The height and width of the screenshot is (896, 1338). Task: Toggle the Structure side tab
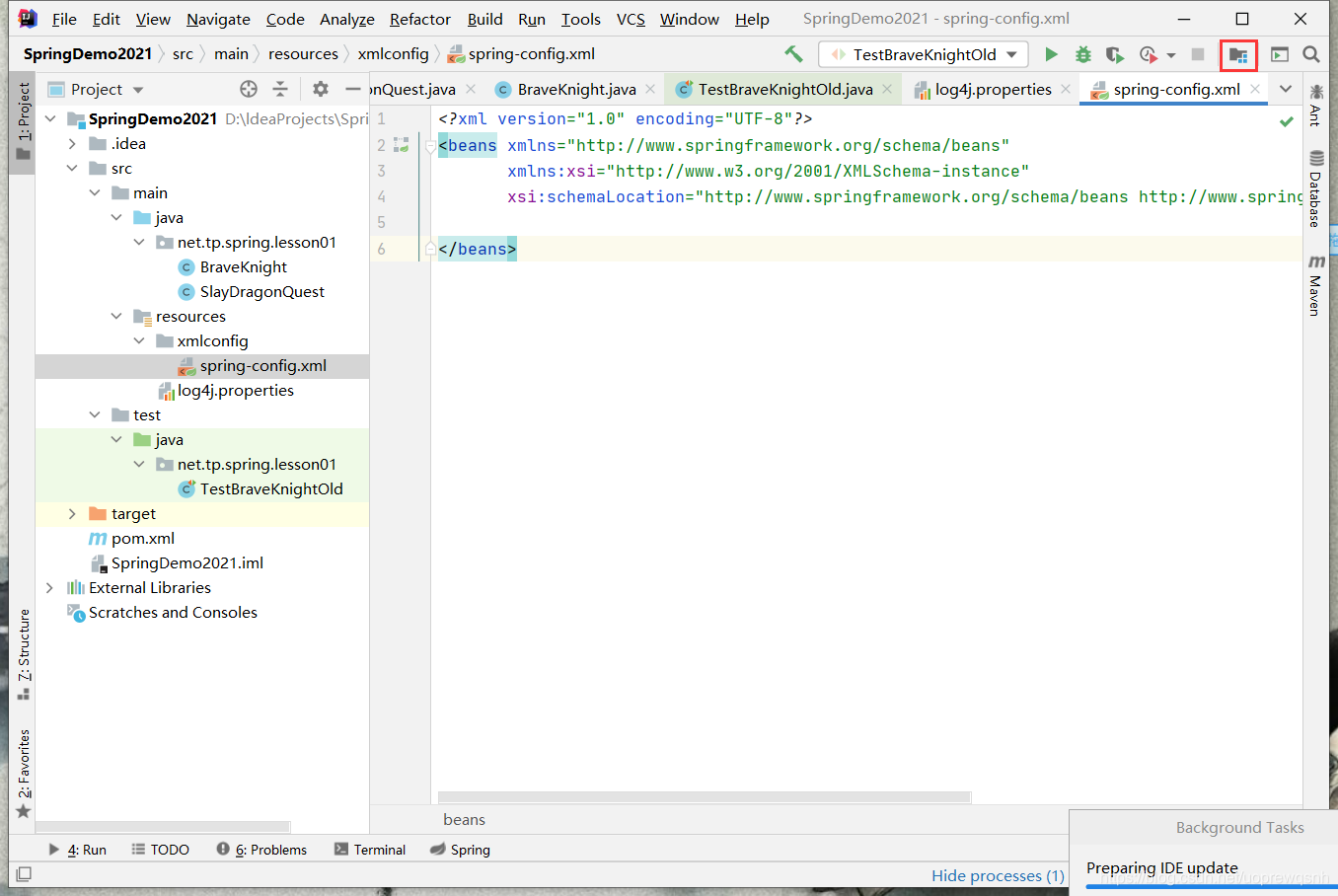click(23, 654)
